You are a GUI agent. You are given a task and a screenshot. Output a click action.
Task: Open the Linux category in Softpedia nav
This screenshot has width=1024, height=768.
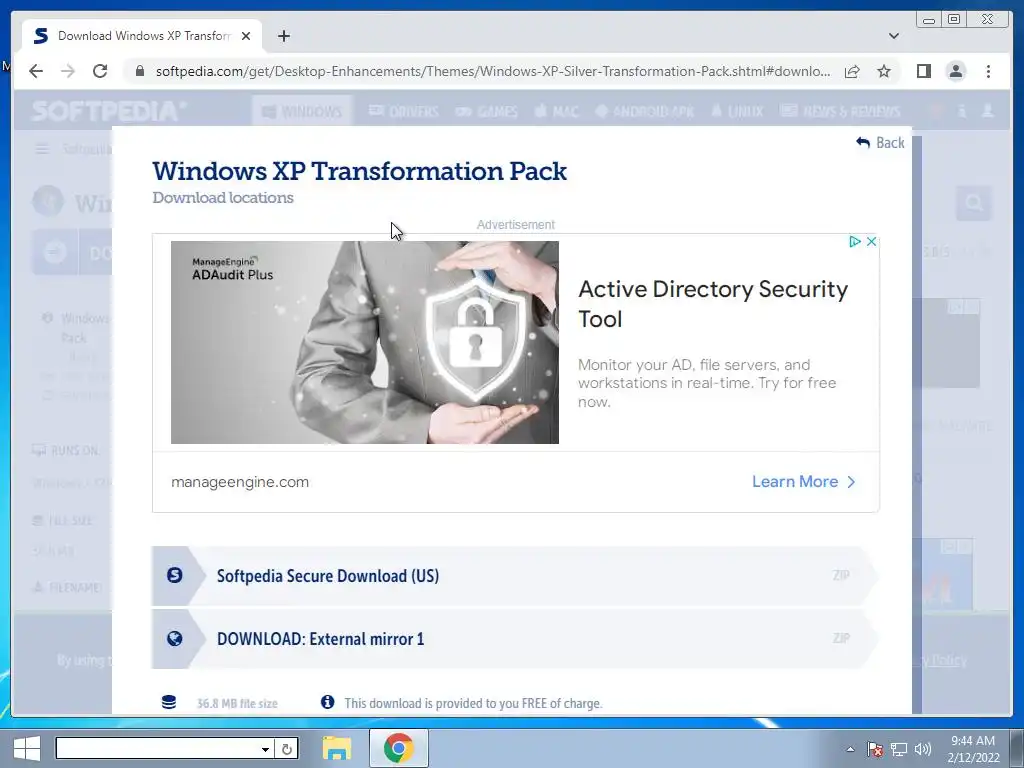click(x=737, y=111)
